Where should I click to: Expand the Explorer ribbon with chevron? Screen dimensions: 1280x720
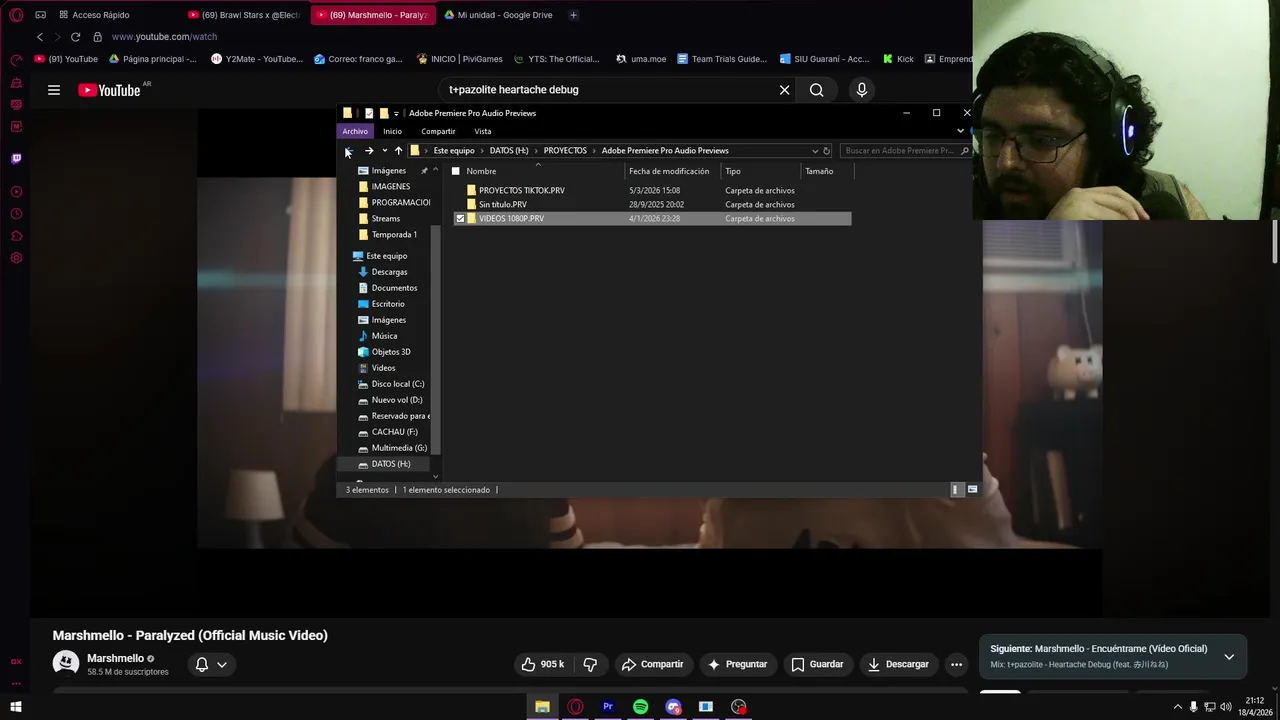tap(960, 131)
